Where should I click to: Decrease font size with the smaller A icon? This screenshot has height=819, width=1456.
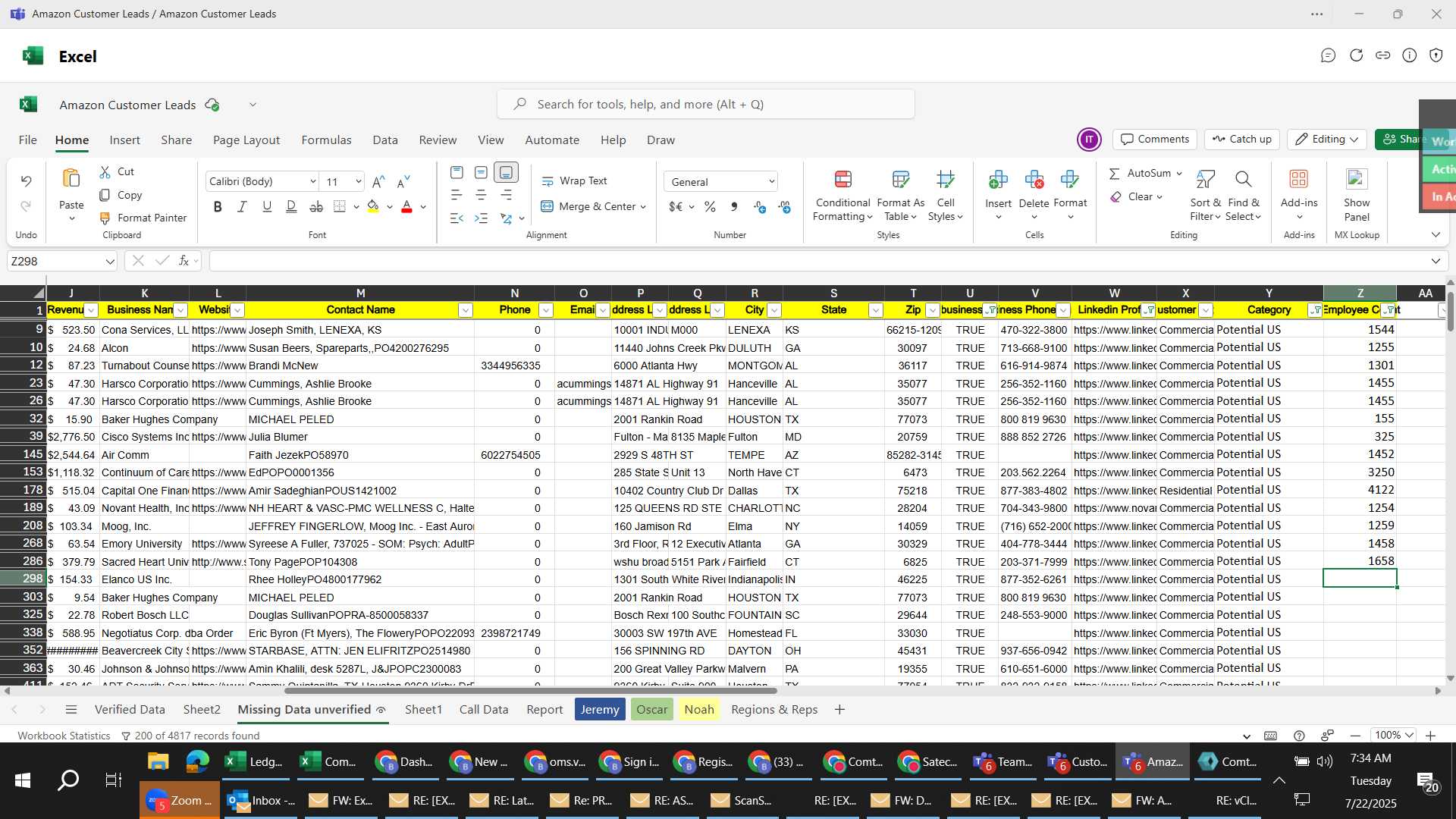tap(403, 181)
